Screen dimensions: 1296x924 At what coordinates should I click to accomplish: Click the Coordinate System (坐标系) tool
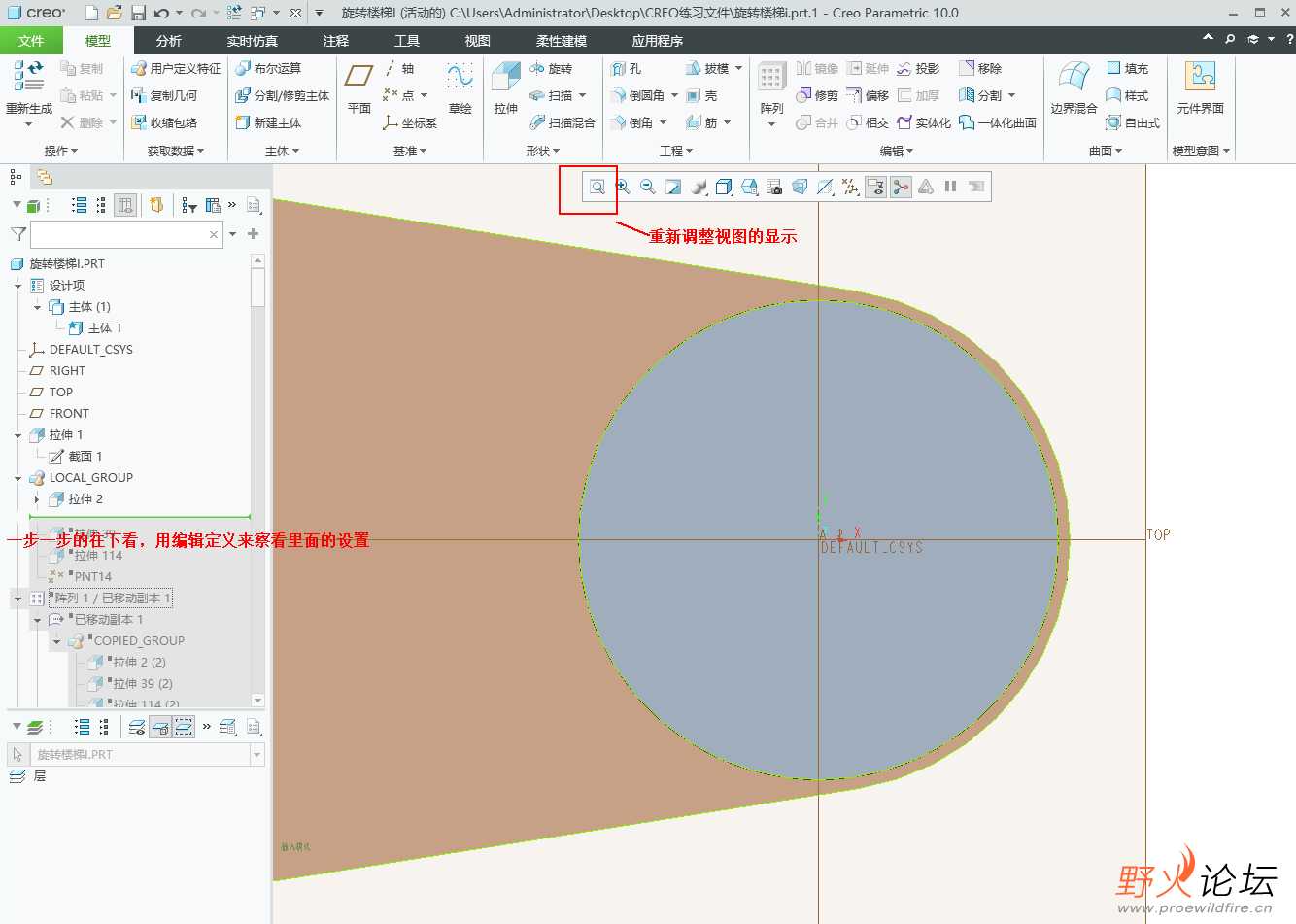tap(410, 123)
